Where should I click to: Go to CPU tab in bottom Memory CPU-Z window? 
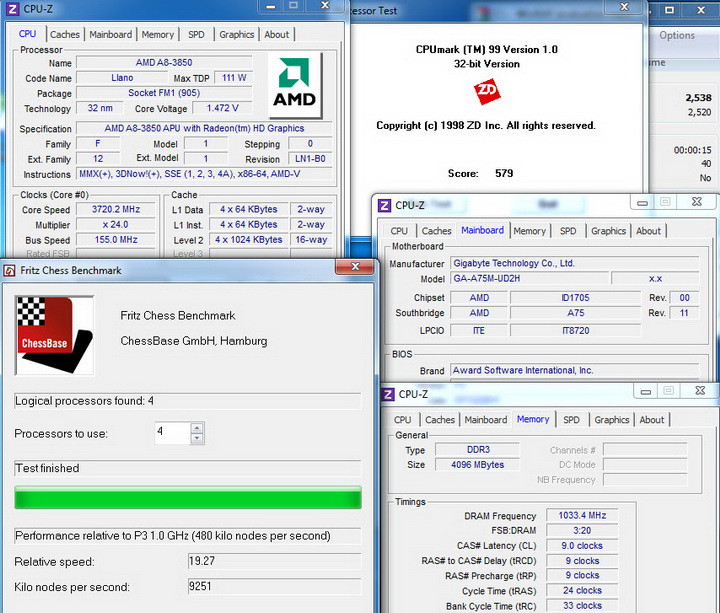click(402, 420)
